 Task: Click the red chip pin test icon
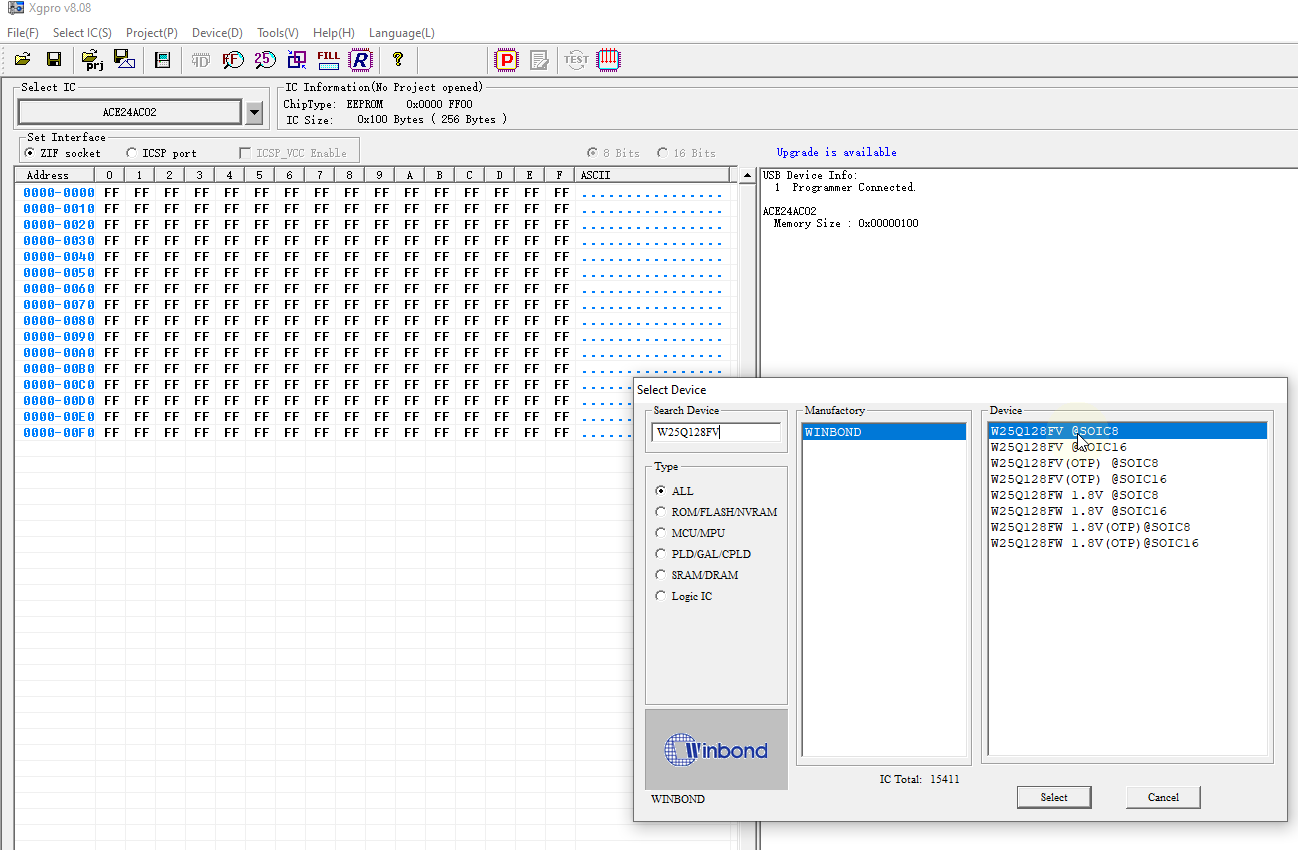pyautogui.click(x=608, y=60)
